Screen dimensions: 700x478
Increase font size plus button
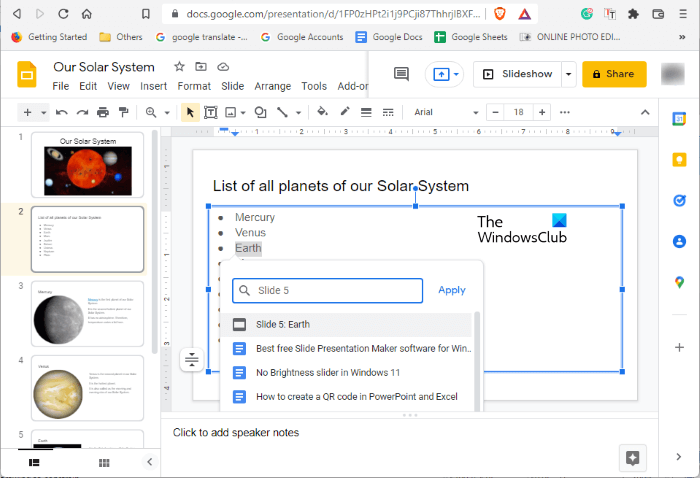point(542,112)
